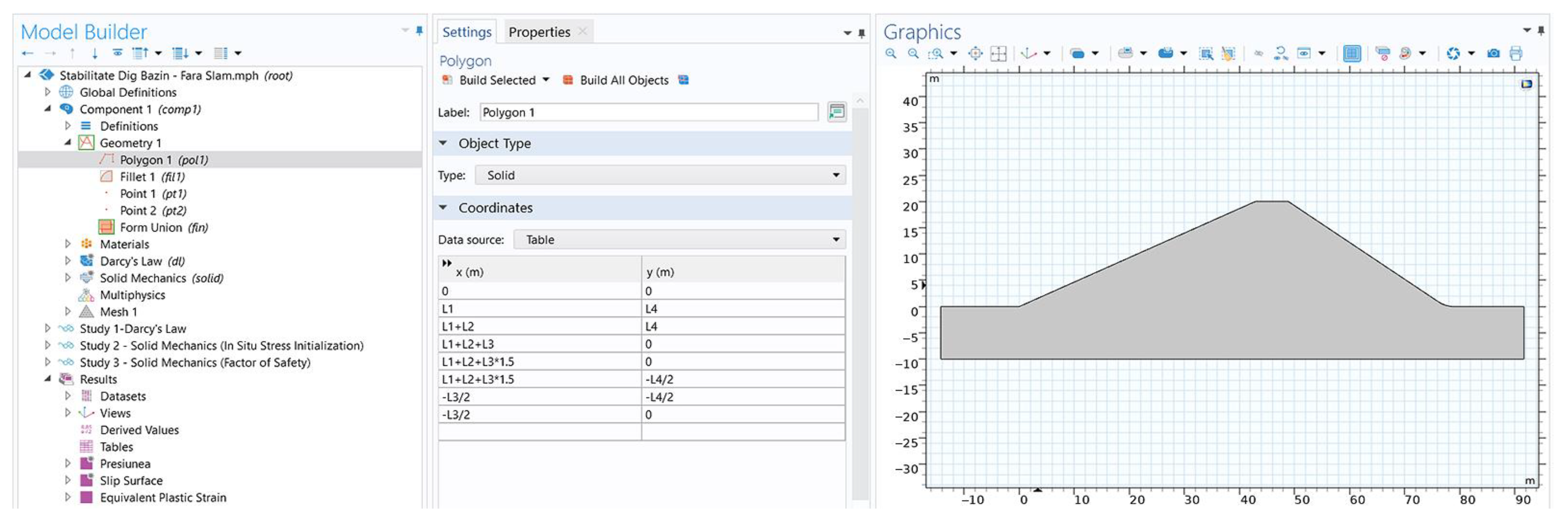Click the camera snapshot icon in Graphics
Image resolution: width=1568 pixels, height=530 pixels.
tap(1493, 54)
